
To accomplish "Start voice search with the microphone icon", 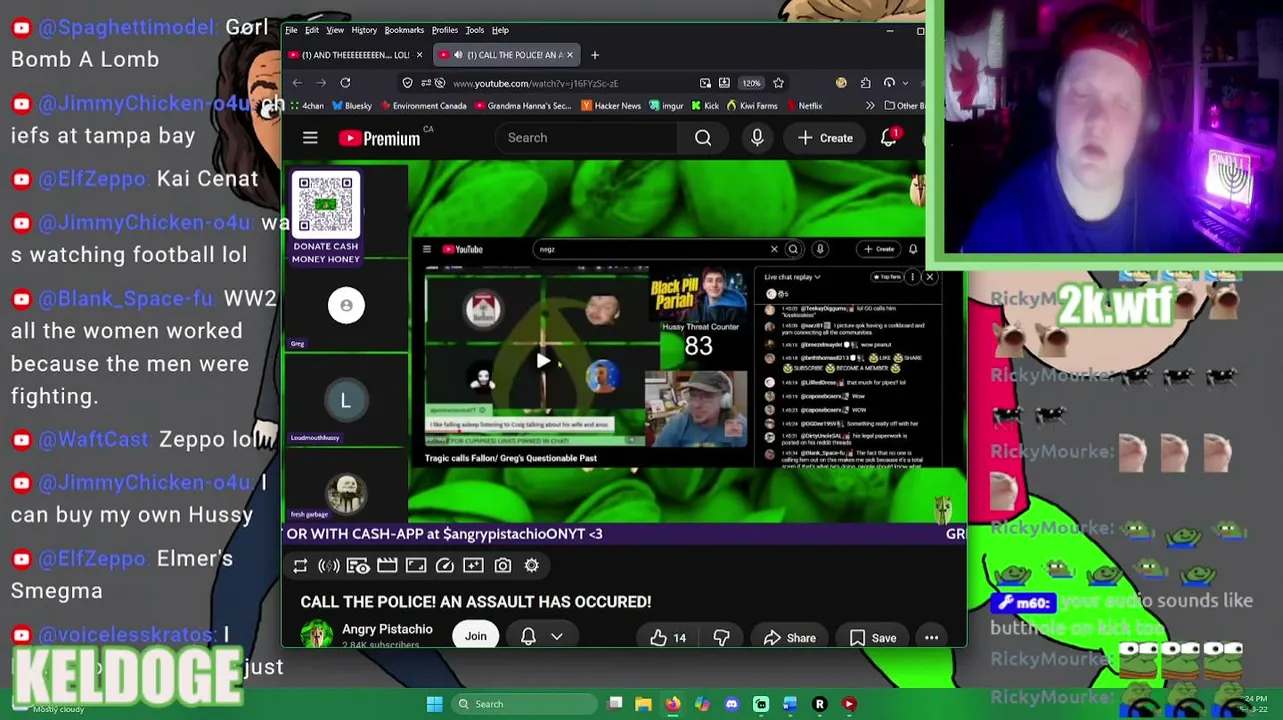I will (x=757, y=138).
